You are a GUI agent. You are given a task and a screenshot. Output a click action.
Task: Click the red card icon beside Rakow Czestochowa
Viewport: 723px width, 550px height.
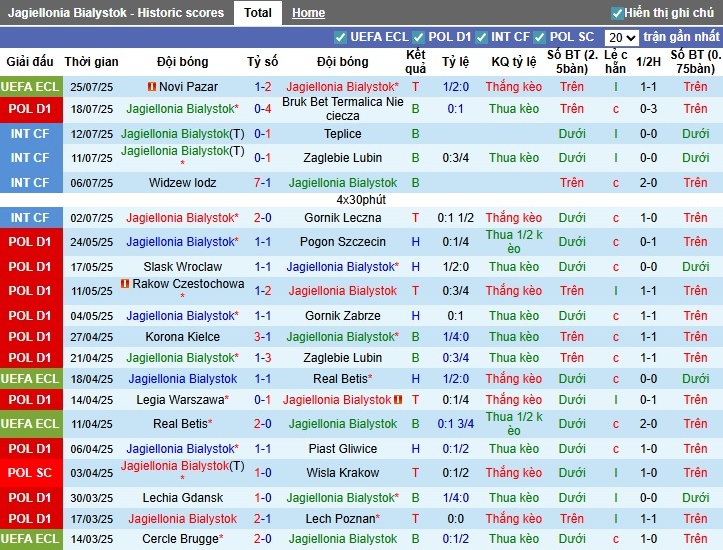click(125, 284)
